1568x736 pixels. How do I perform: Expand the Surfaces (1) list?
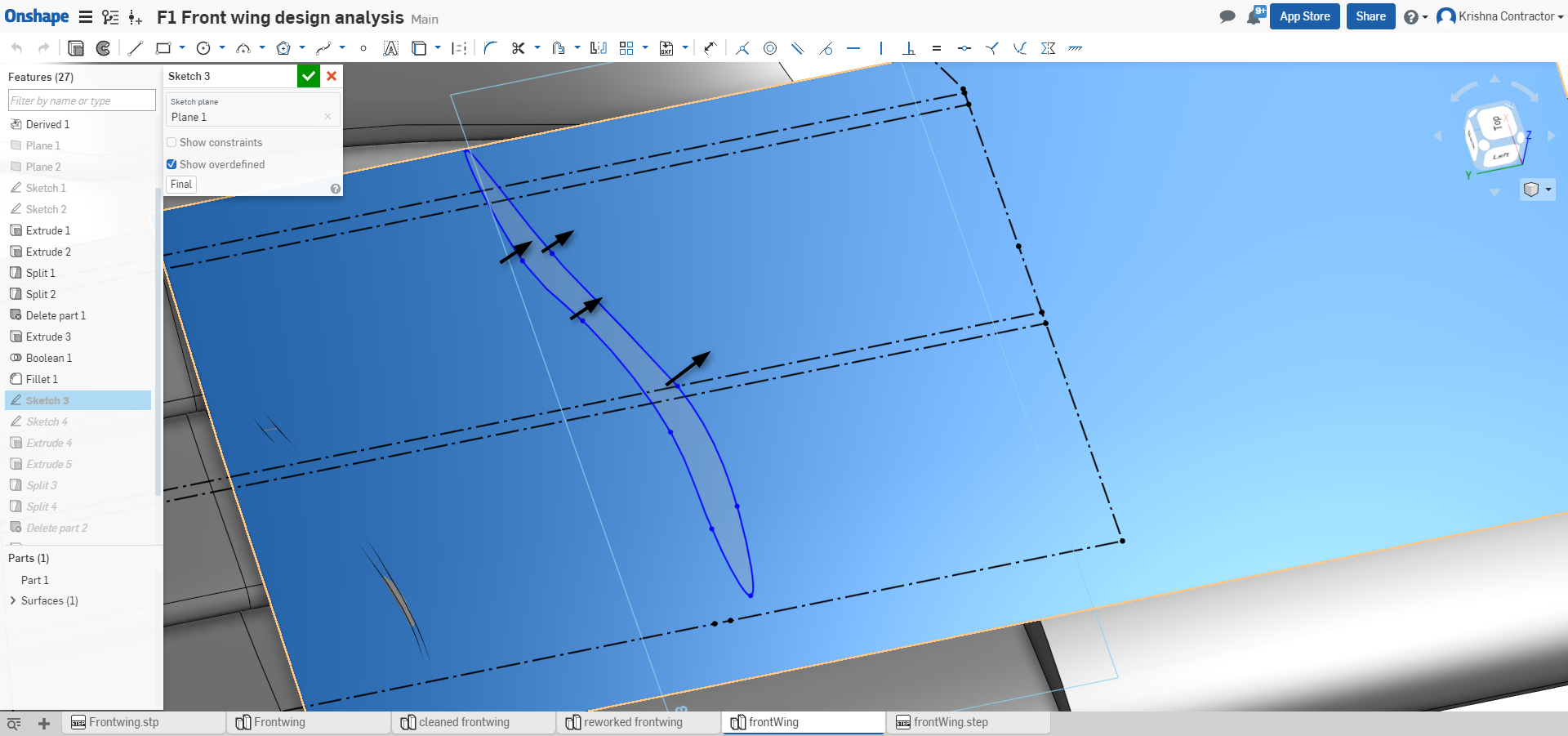[x=12, y=600]
